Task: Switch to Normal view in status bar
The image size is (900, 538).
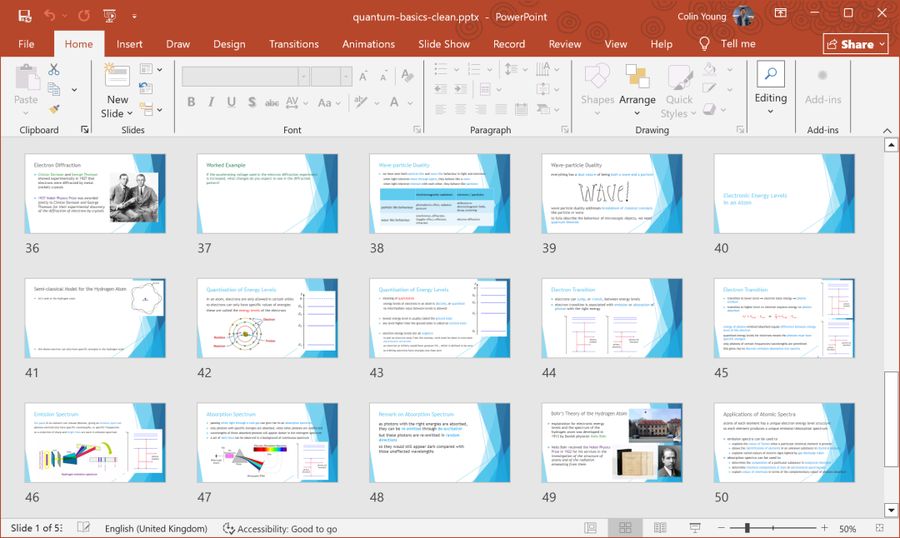Action: (x=591, y=528)
